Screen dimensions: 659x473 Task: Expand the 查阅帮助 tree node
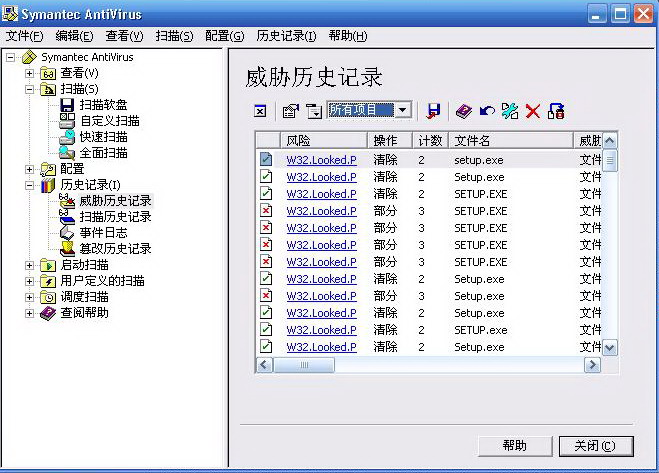click(x=29, y=313)
